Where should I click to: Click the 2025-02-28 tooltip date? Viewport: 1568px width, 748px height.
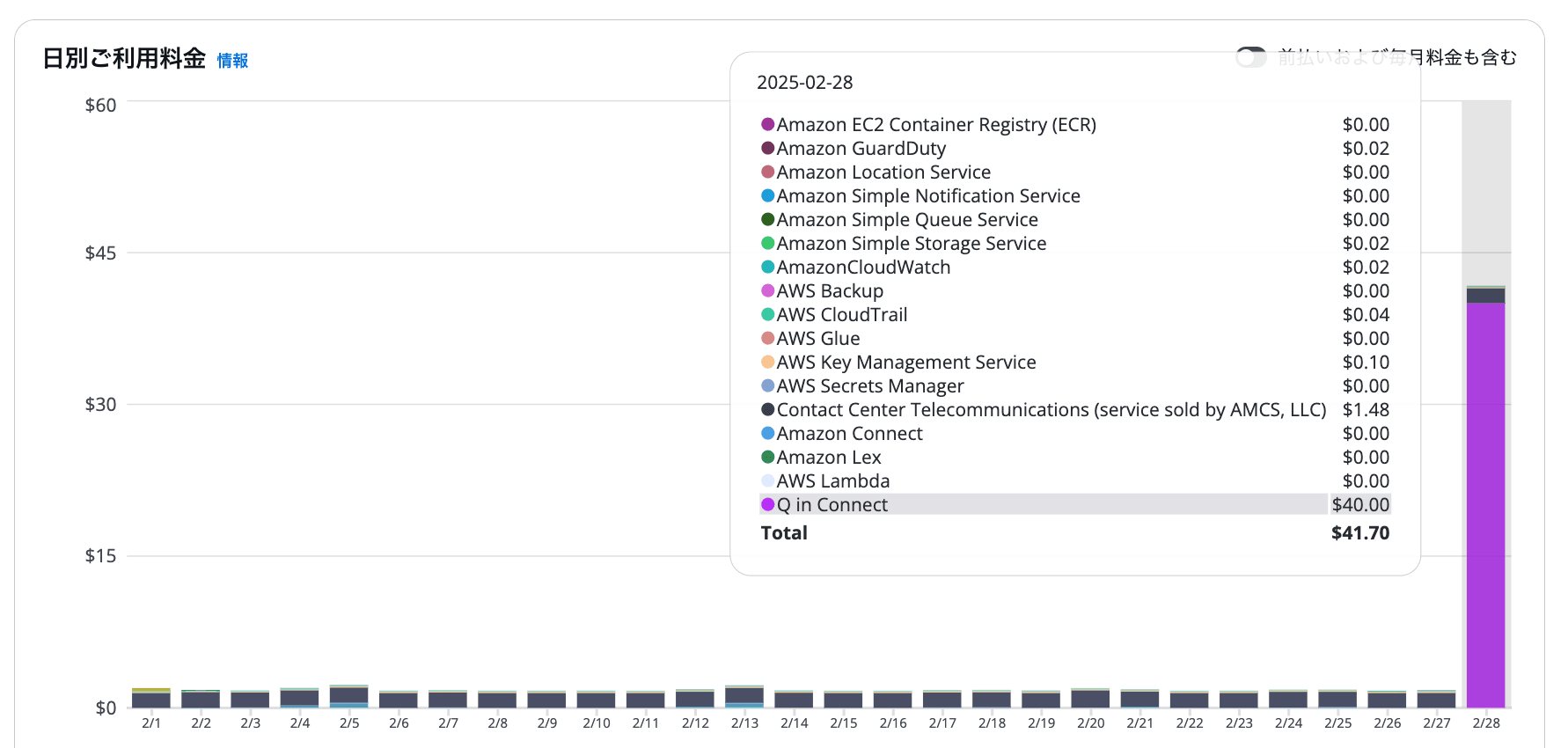(804, 82)
